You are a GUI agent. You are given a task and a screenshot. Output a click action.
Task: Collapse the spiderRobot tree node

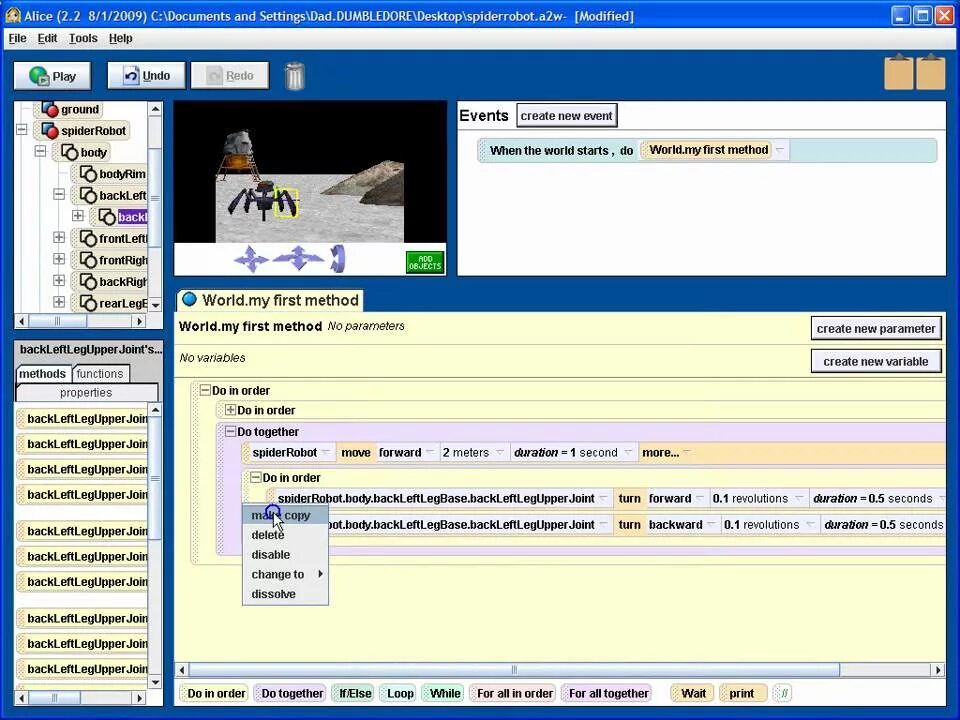(22, 130)
